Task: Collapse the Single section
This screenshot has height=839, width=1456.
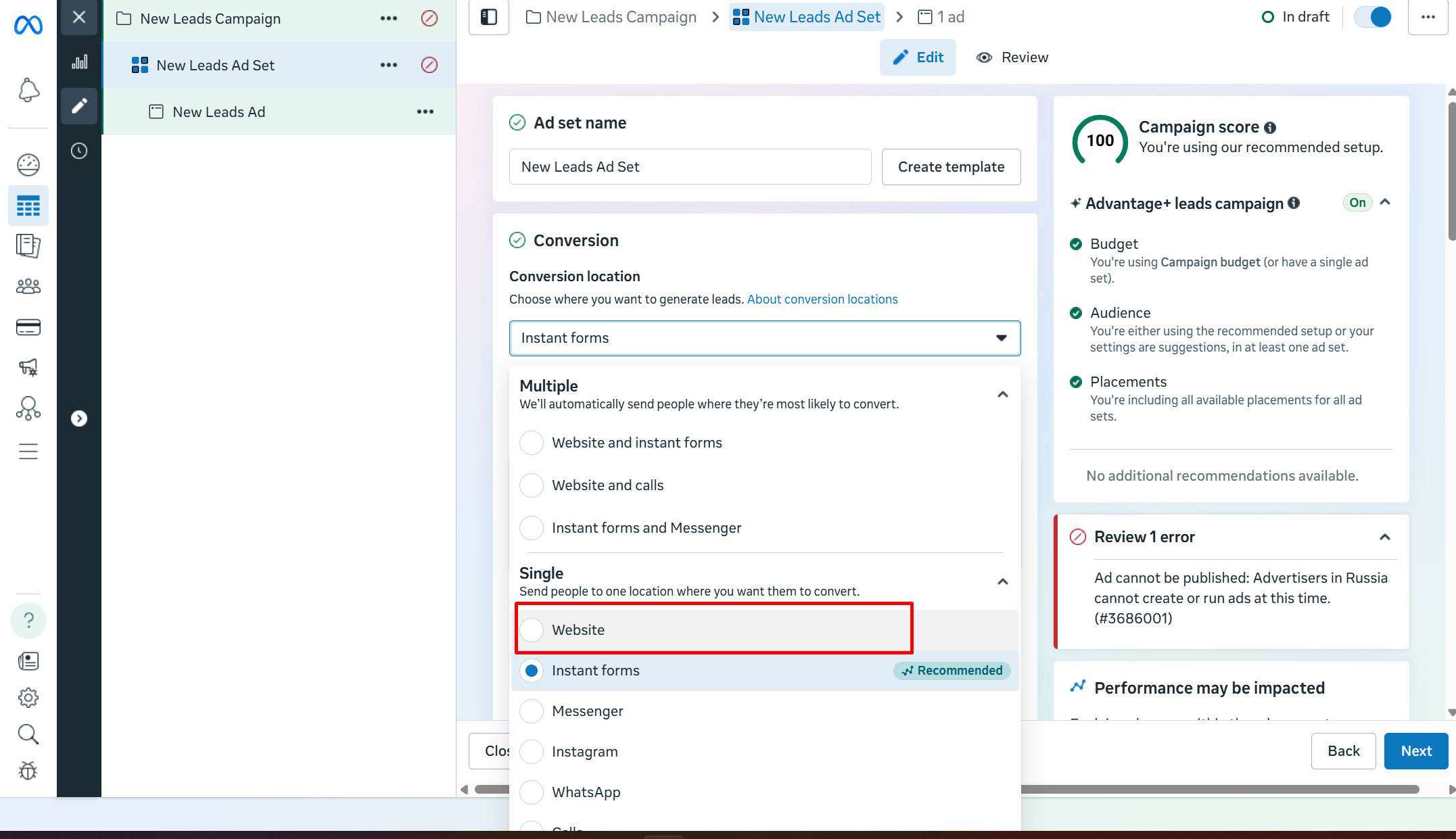Action: coord(1003,582)
